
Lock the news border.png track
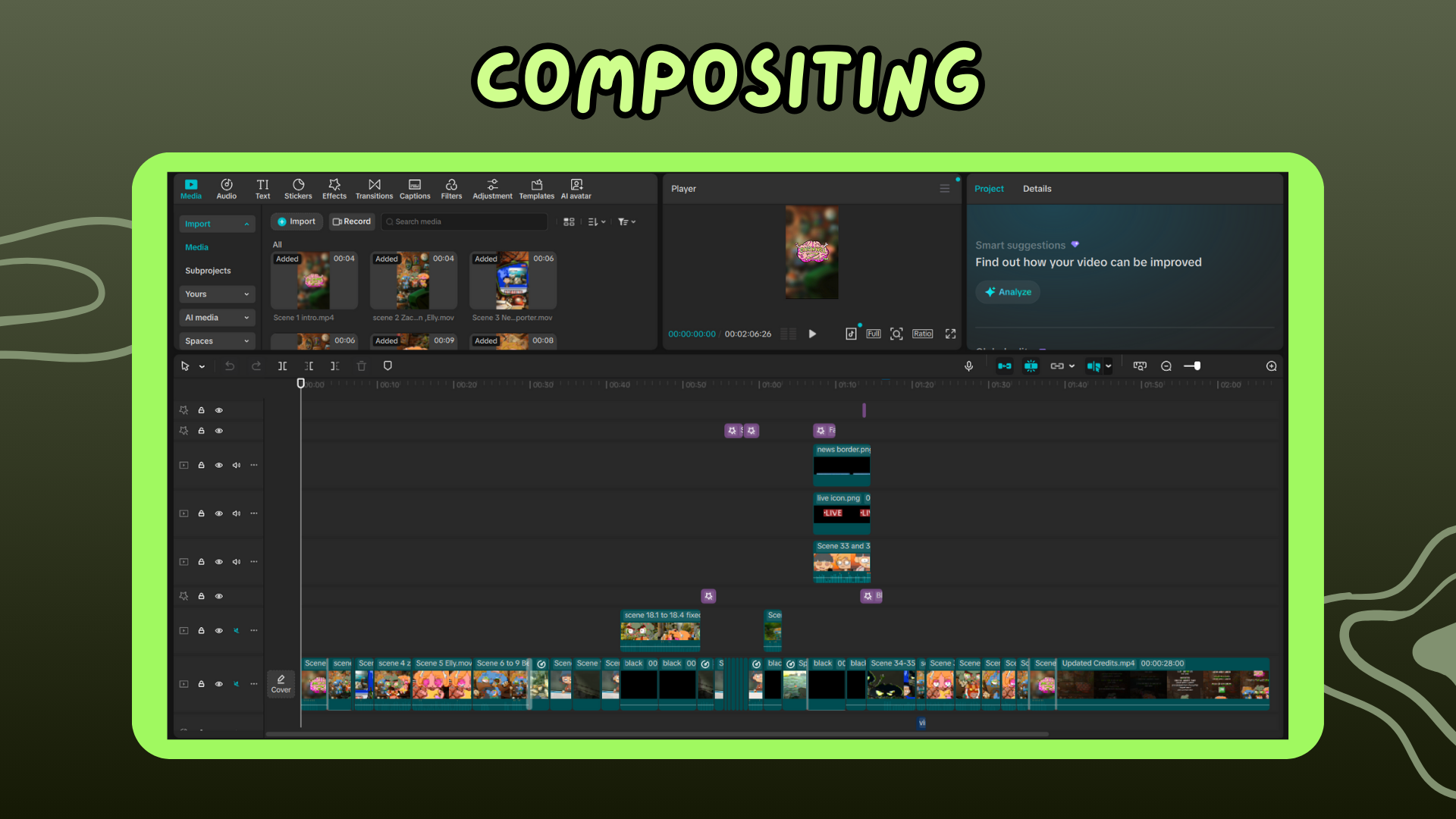pyautogui.click(x=202, y=465)
